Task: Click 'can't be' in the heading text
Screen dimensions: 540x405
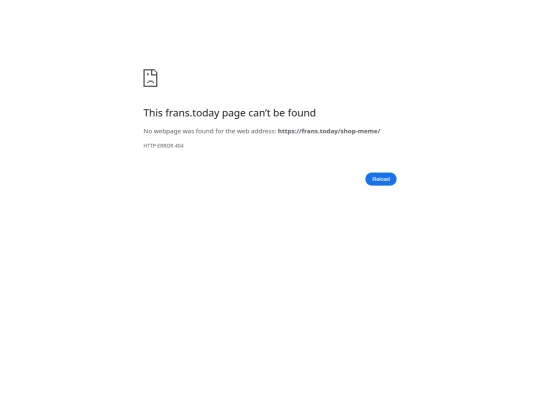Action: 267,113
